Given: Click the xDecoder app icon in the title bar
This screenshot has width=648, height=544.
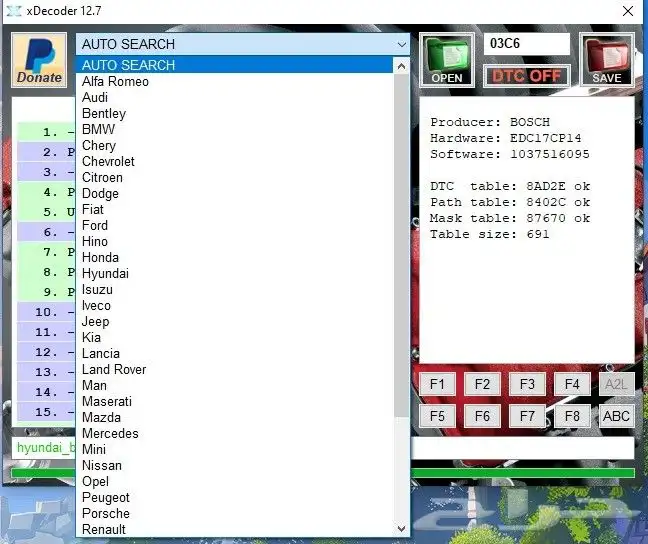Looking at the screenshot, I should (14, 11).
